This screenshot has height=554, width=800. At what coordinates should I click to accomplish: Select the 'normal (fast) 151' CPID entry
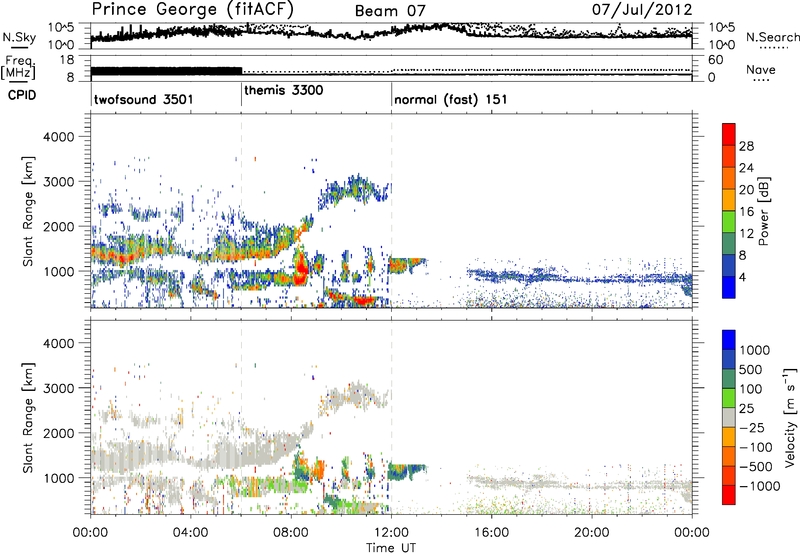[451, 99]
